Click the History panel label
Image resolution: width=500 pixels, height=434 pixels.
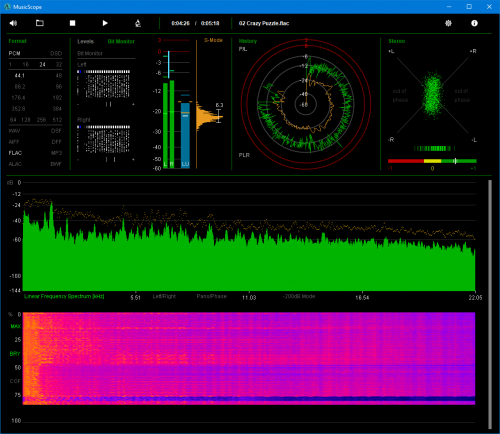point(248,41)
